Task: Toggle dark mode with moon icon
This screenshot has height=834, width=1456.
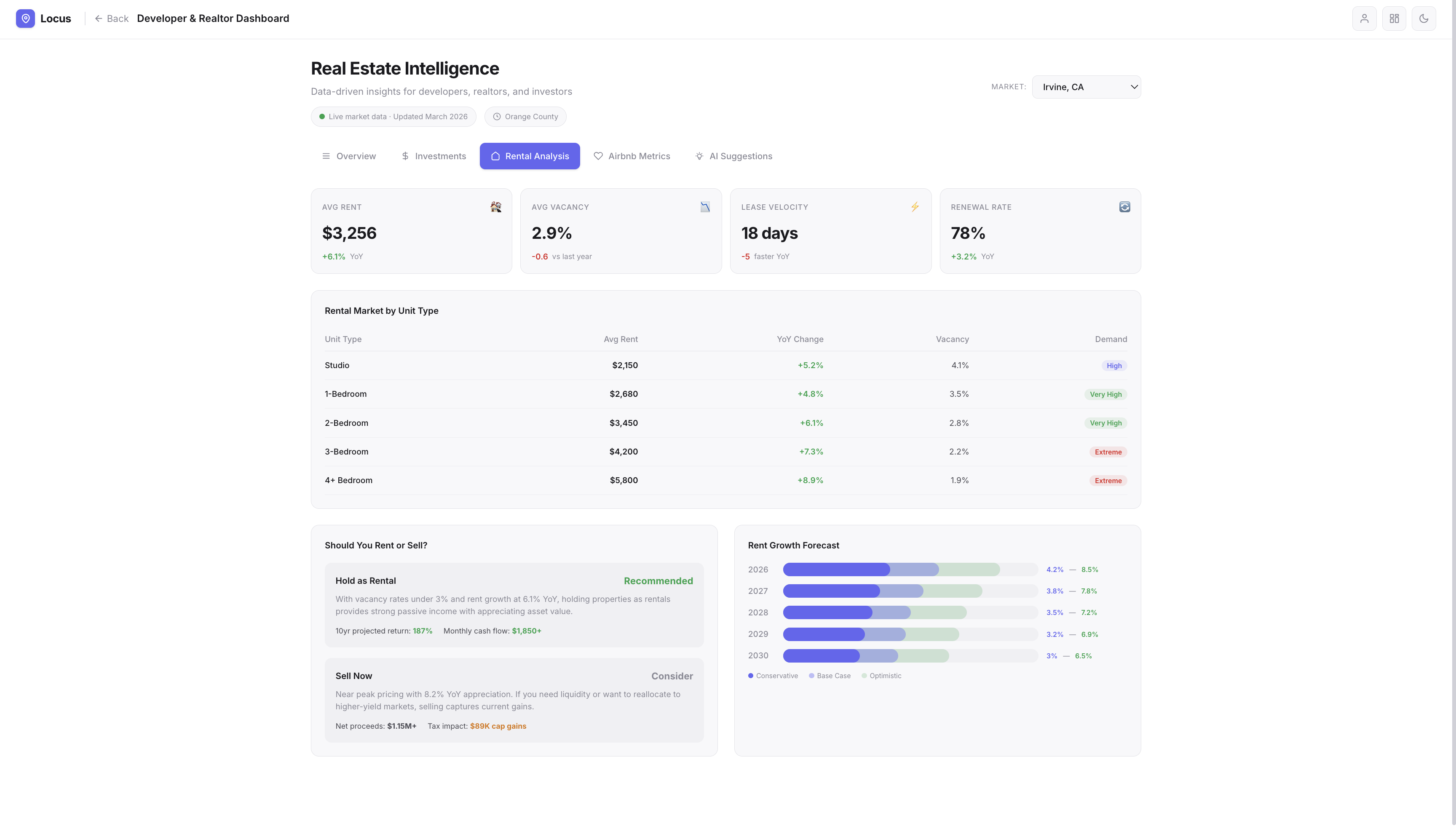Action: (1424, 19)
